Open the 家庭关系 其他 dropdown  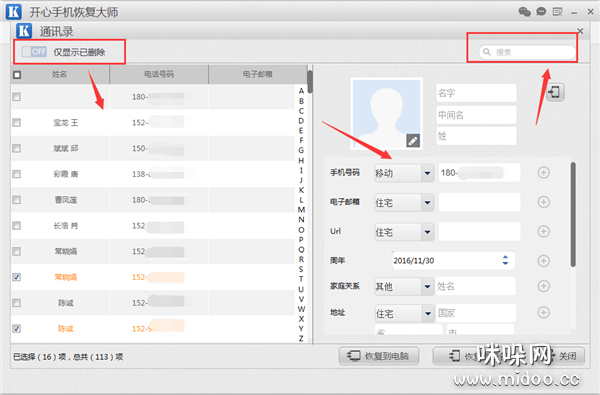404,286
